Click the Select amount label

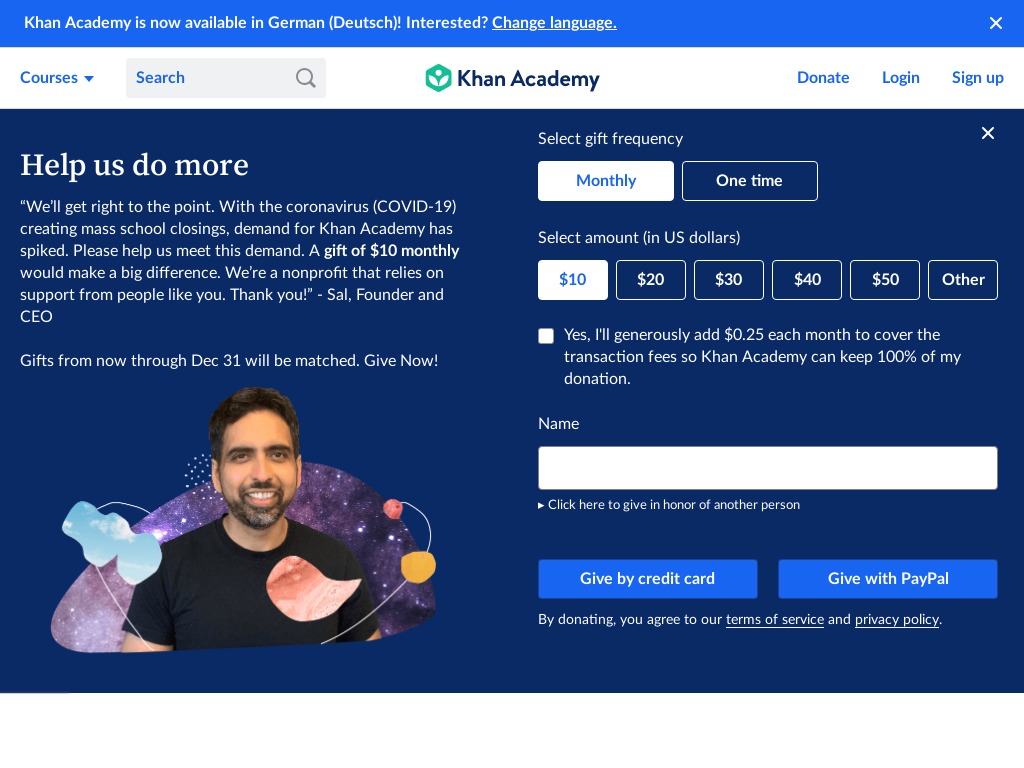coord(639,238)
